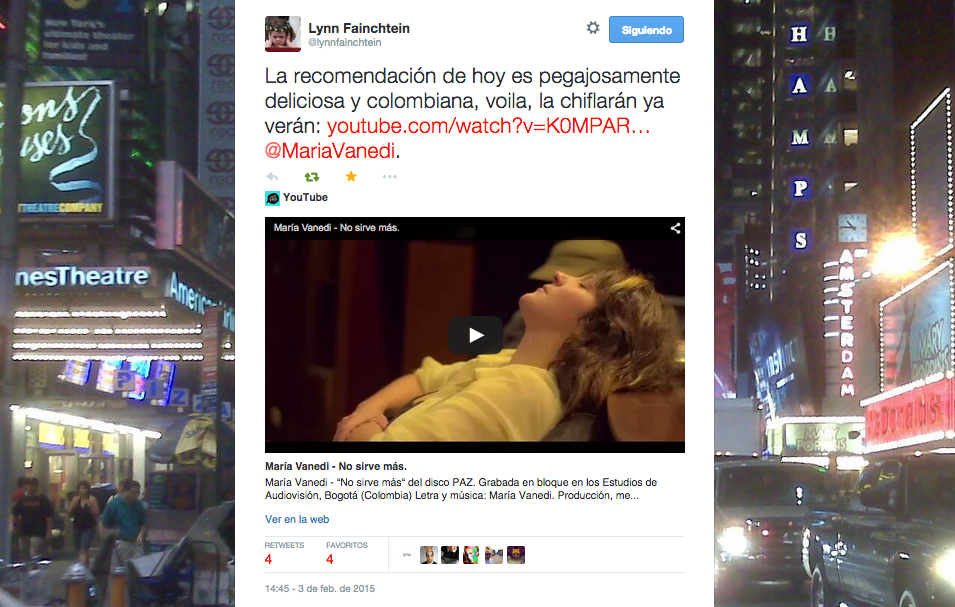Click the YouTube source icon

(x=272, y=198)
